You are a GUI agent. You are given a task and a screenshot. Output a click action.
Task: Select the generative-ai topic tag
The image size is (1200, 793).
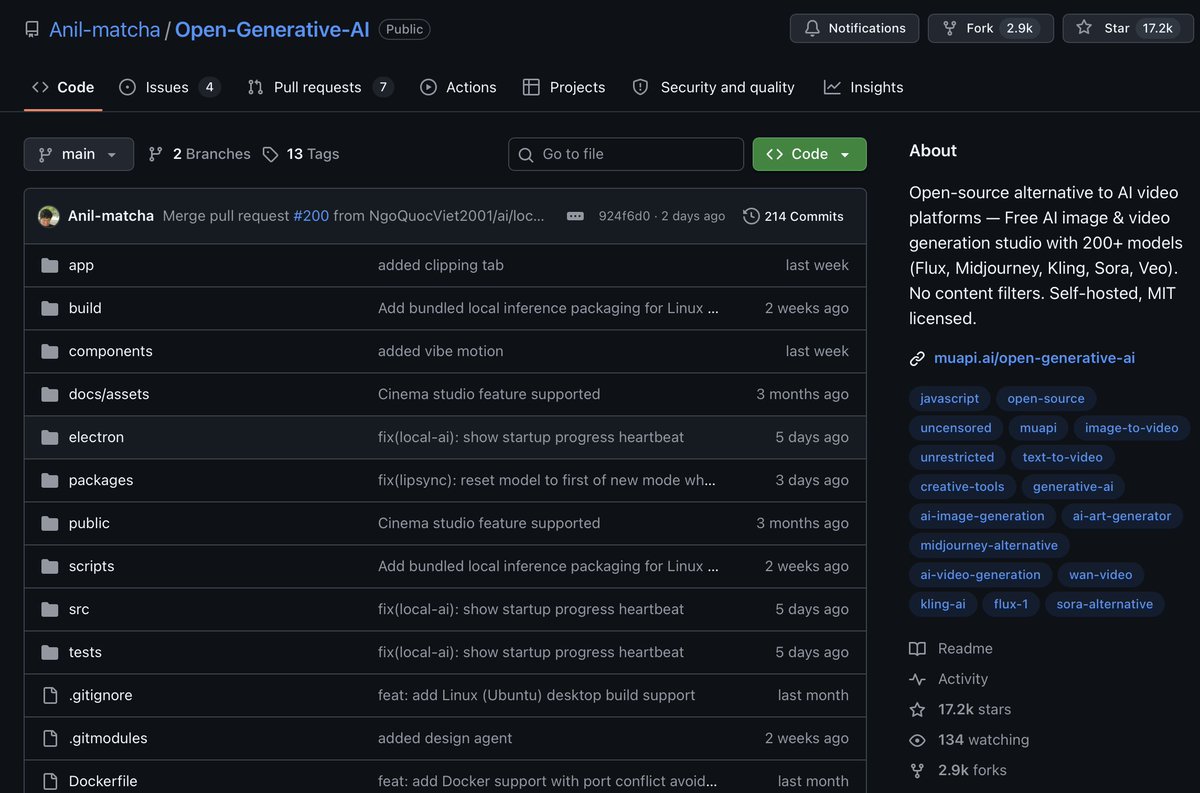(x=1073, y=486)
